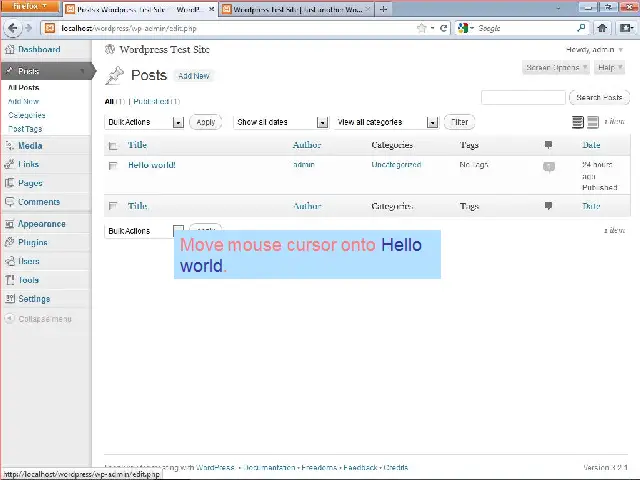Open Post Tags submenu item
This screenshot has height=480, width=640.
[25, 129]
